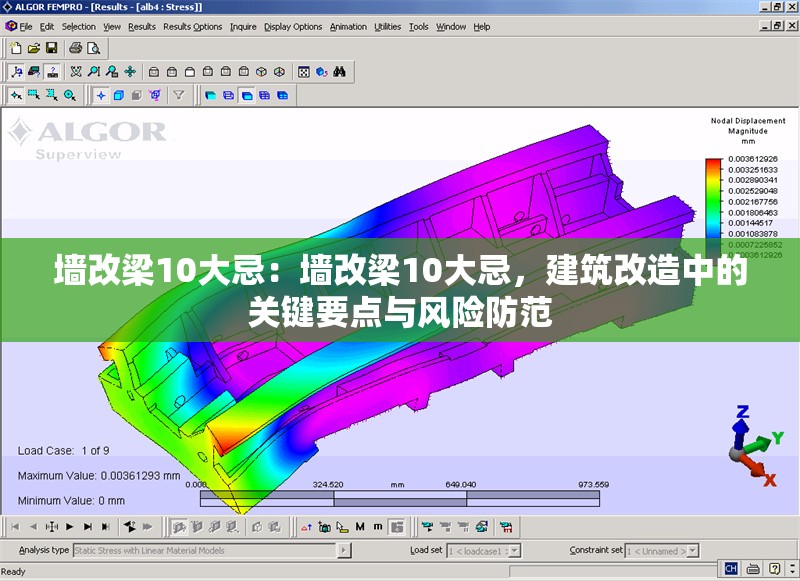Viewport: 800px width, 581px height.
Task: Click the Save floppy disk icon
Action: [x=52, y=48]
